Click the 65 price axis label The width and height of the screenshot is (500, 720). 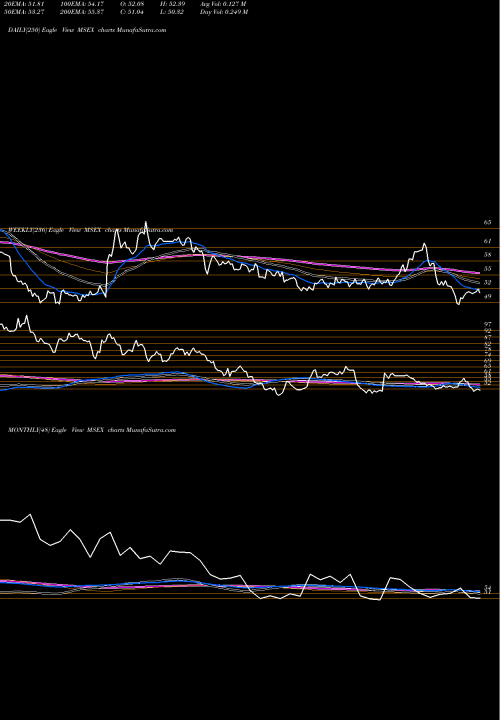[487, 222]
